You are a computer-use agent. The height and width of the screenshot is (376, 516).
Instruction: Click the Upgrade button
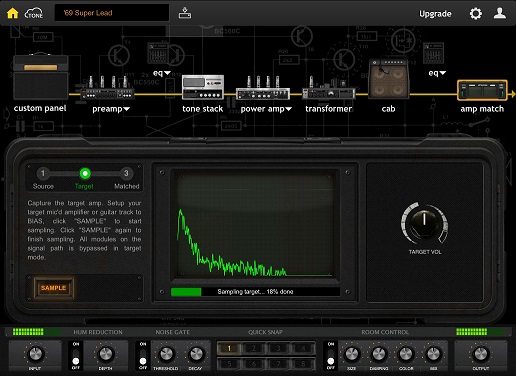coord(435,14)
